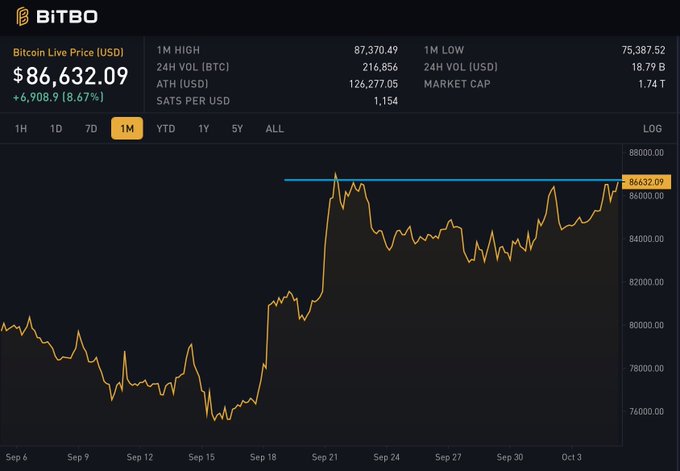Click the MARKET CAP value 1.74 T

point(651,84)
